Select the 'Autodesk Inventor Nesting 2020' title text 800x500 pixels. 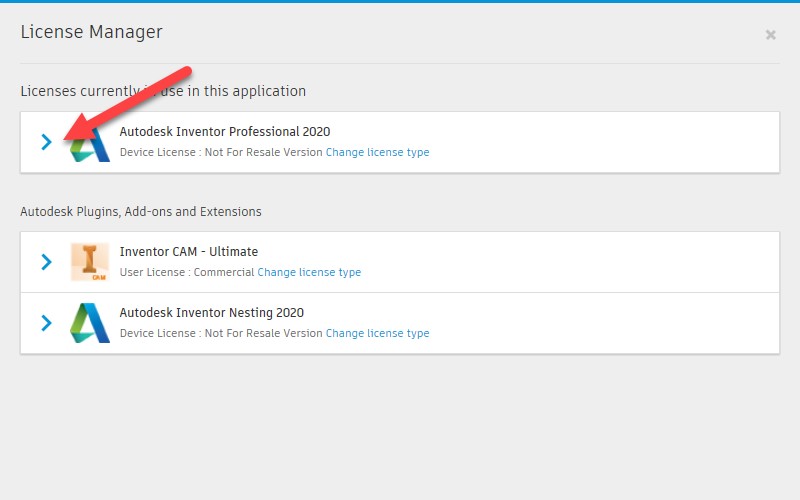[x=212, y=312]
